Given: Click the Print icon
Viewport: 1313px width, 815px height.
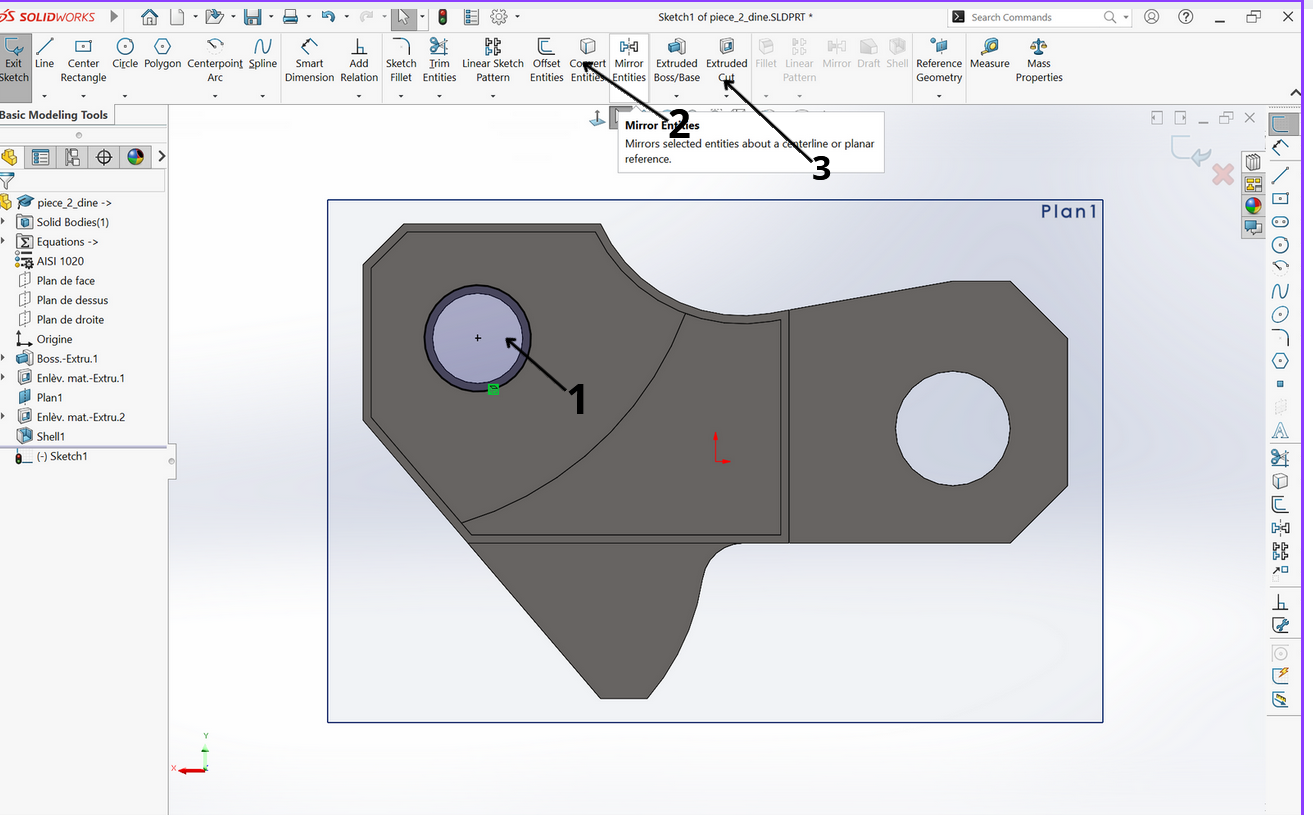Looking at the screenshot, I should pyautogui.click(x=290, y=17).
